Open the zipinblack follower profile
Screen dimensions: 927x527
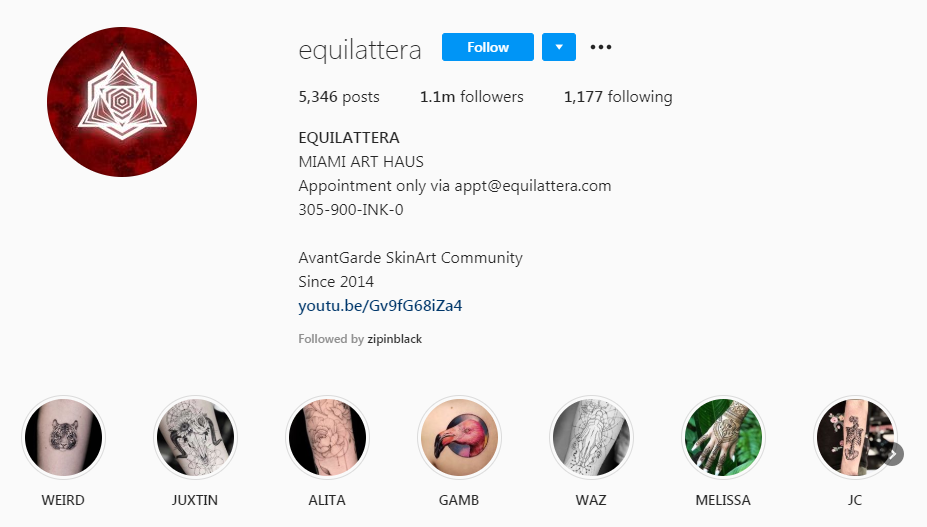[x=394, y=339]
